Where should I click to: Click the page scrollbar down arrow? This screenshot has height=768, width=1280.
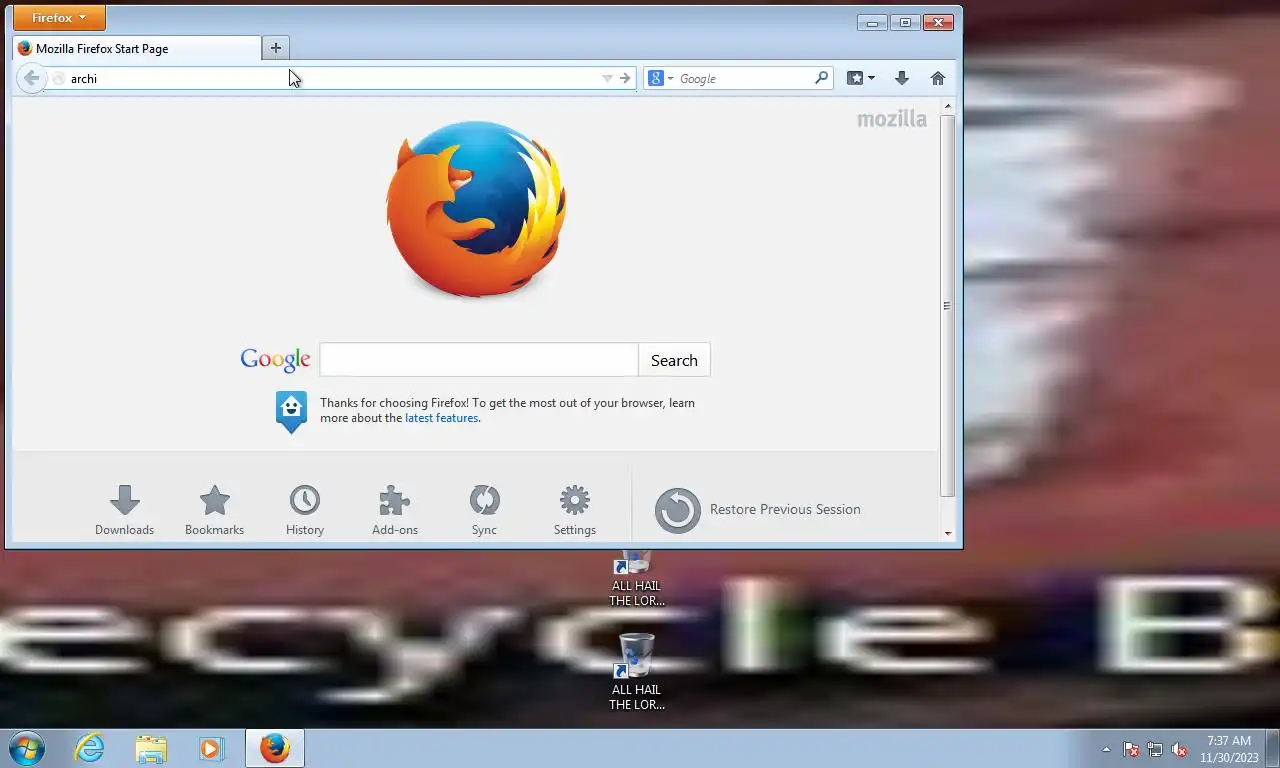[947, 534]
